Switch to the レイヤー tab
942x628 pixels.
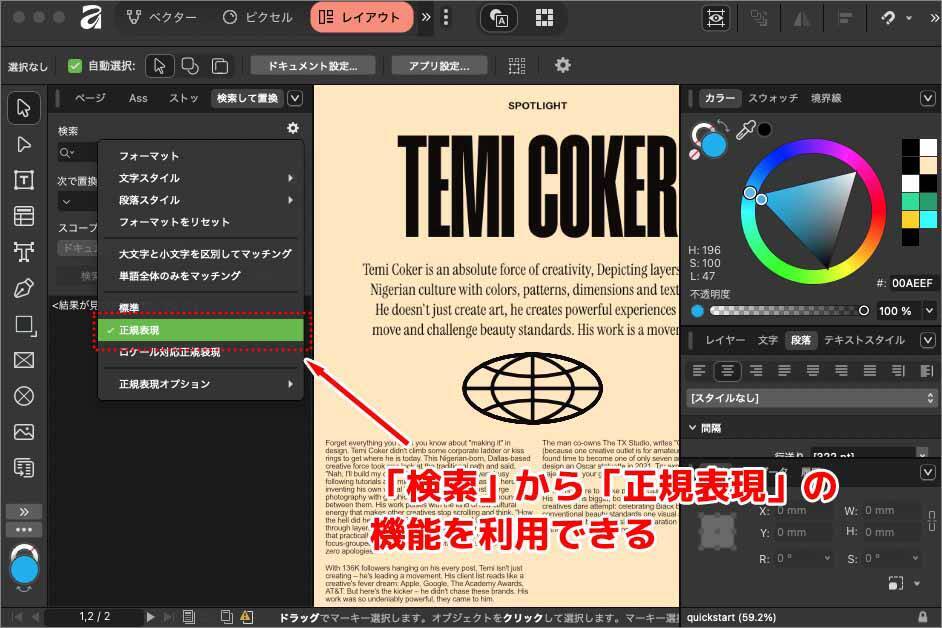pos(726,340)
